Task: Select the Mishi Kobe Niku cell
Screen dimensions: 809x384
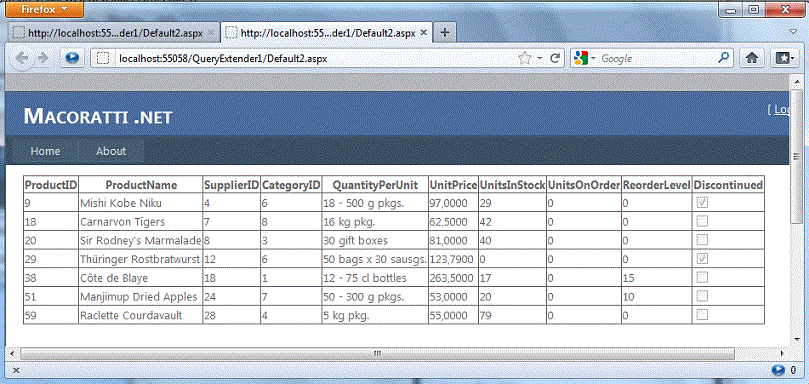Action: 141,203
